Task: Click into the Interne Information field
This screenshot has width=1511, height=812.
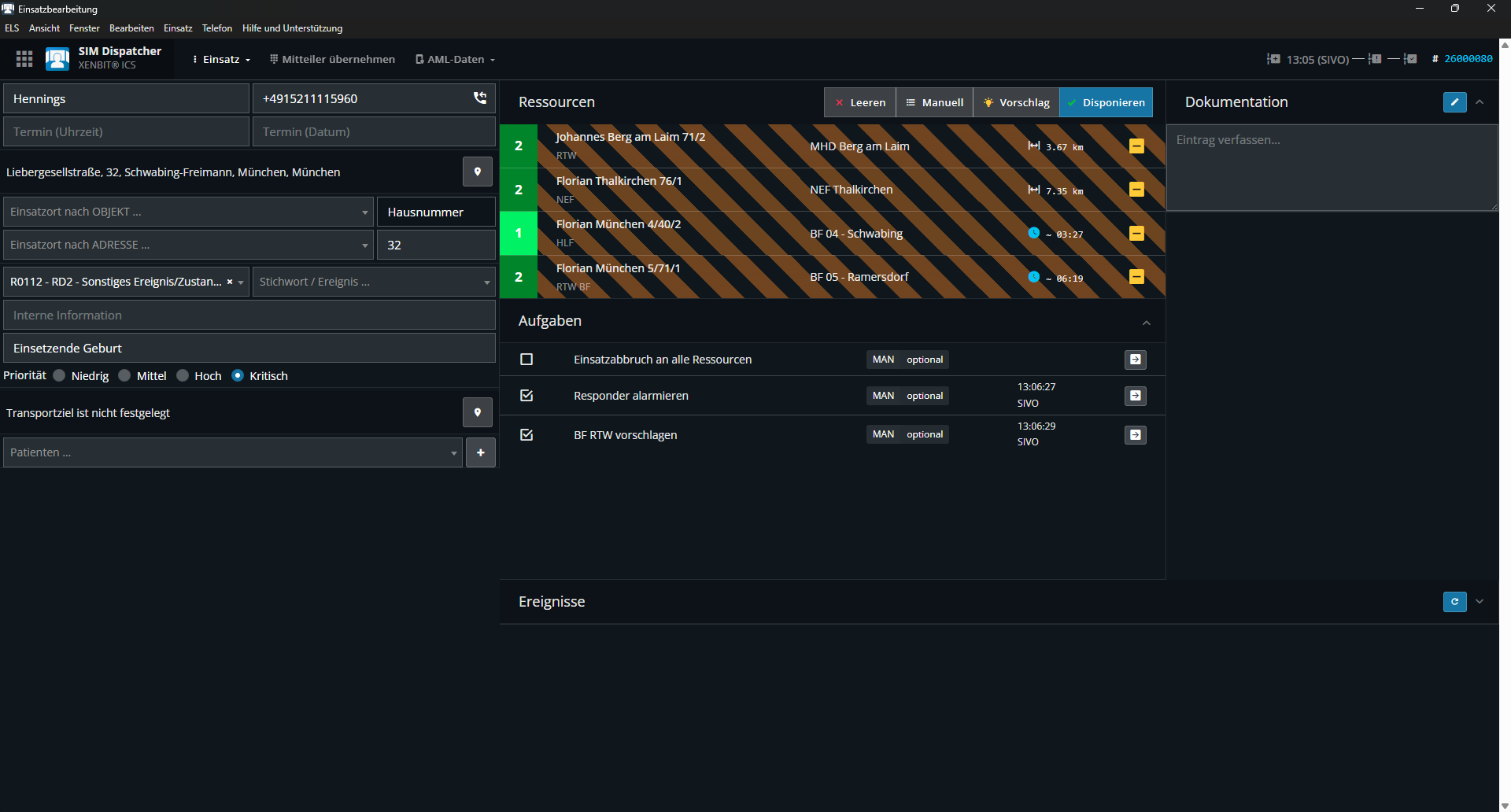Action: click(249, 316)
